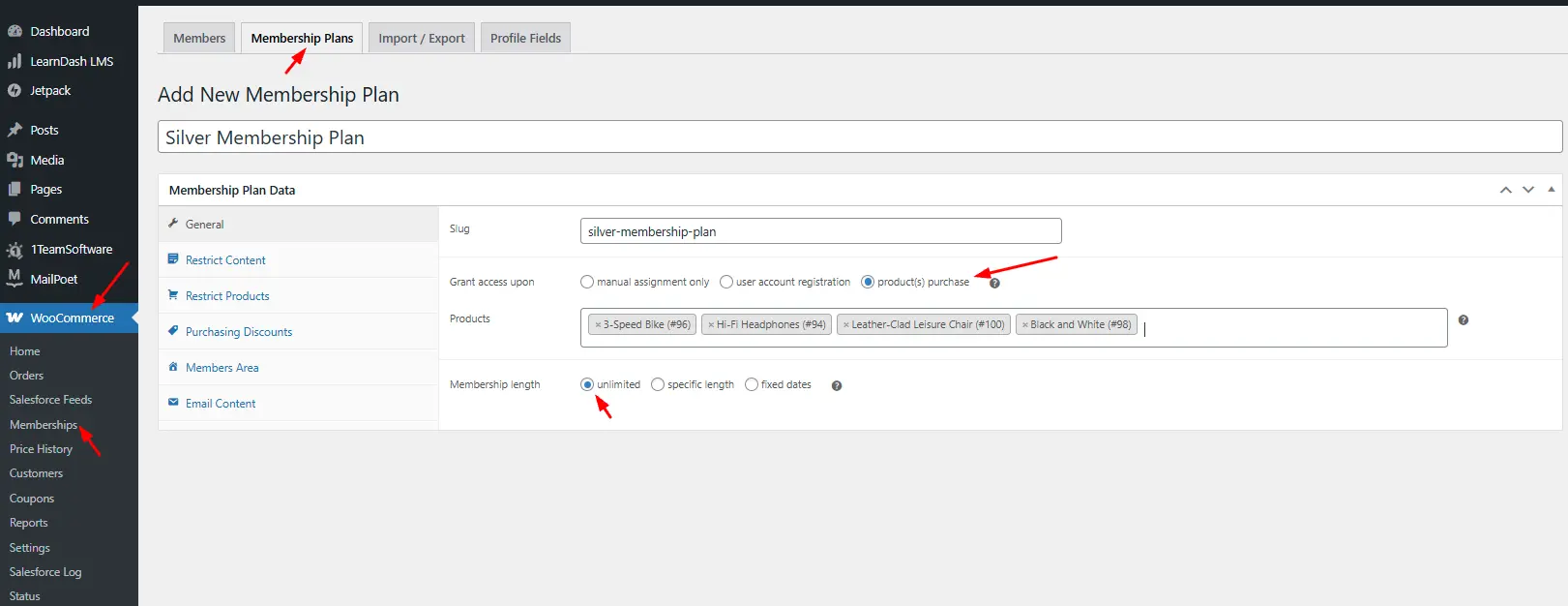
Task: Go to WooCommerce Home submenu
Action: point(25,351)
